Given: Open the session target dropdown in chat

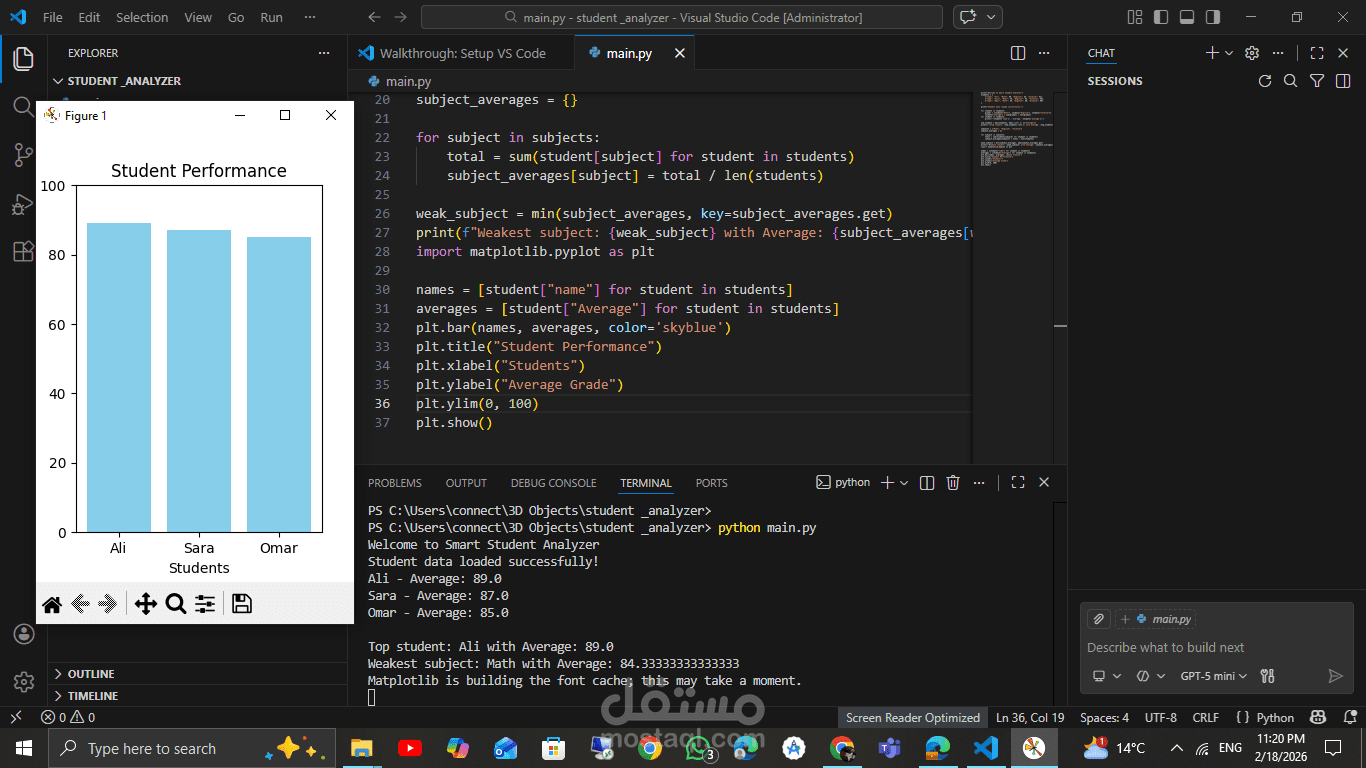Looking at the screenshot, I should click(x=1107, y=676).
